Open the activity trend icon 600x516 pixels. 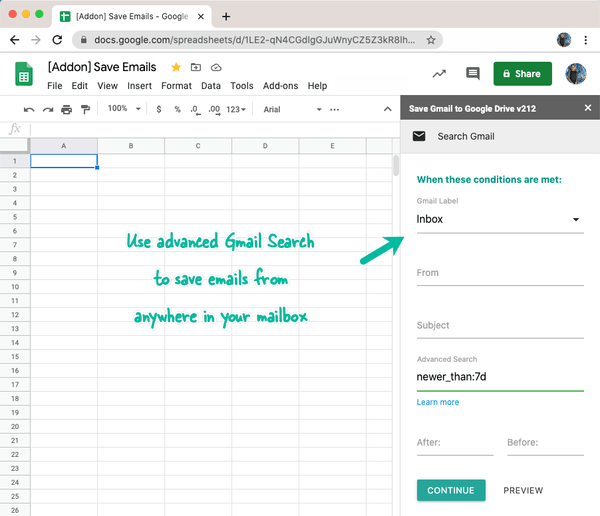tap(439, 73)
